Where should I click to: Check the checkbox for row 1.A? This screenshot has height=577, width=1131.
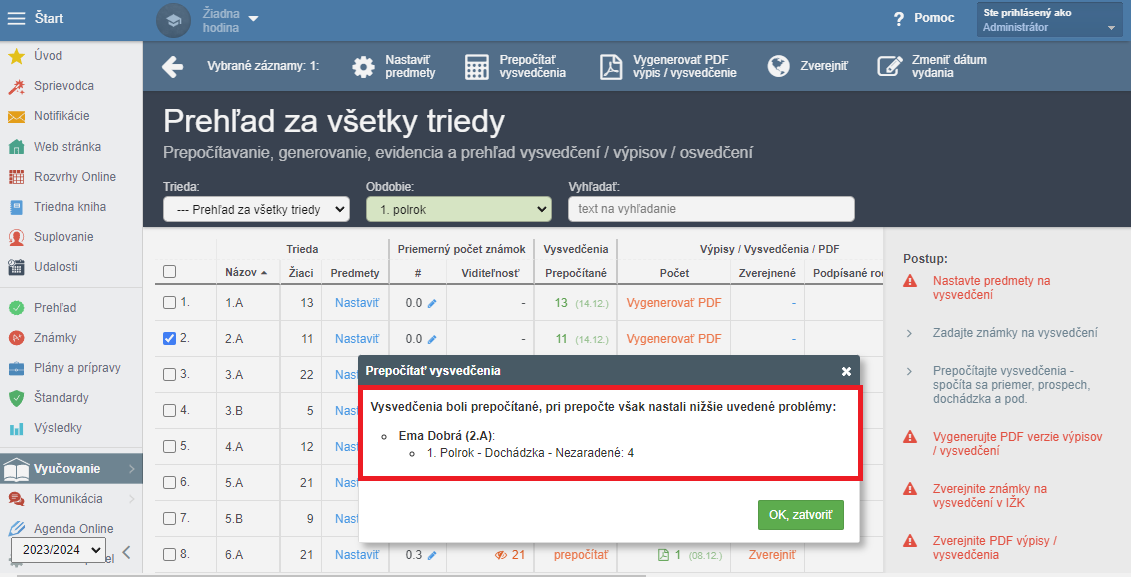(170, 302)
